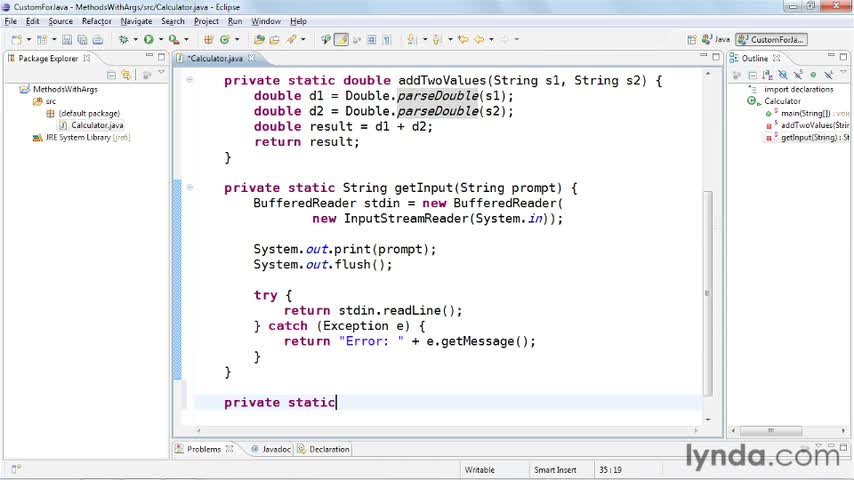Select getInput(String) in Outline
The height and width of the screenshot is (480, 854).
pyautogui.click(x=807, y=138)
